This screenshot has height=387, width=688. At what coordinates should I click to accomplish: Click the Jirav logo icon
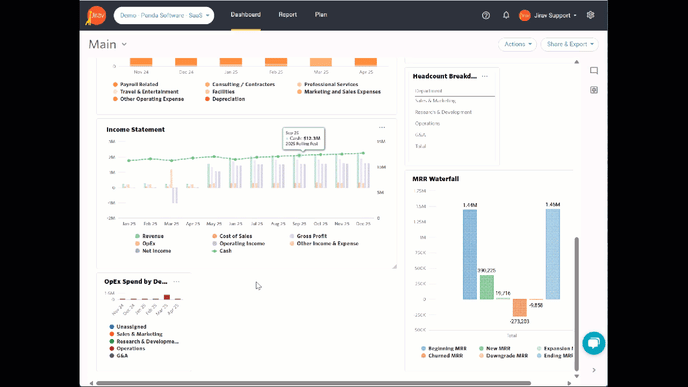tap(96, 16)
